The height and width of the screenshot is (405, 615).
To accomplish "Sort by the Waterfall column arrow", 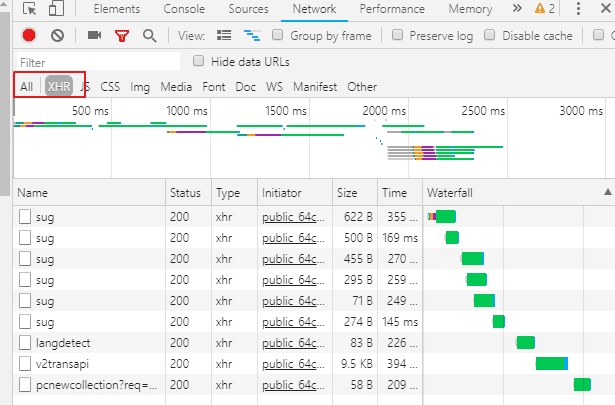I will pyautogui.click(x=606, y=192).
